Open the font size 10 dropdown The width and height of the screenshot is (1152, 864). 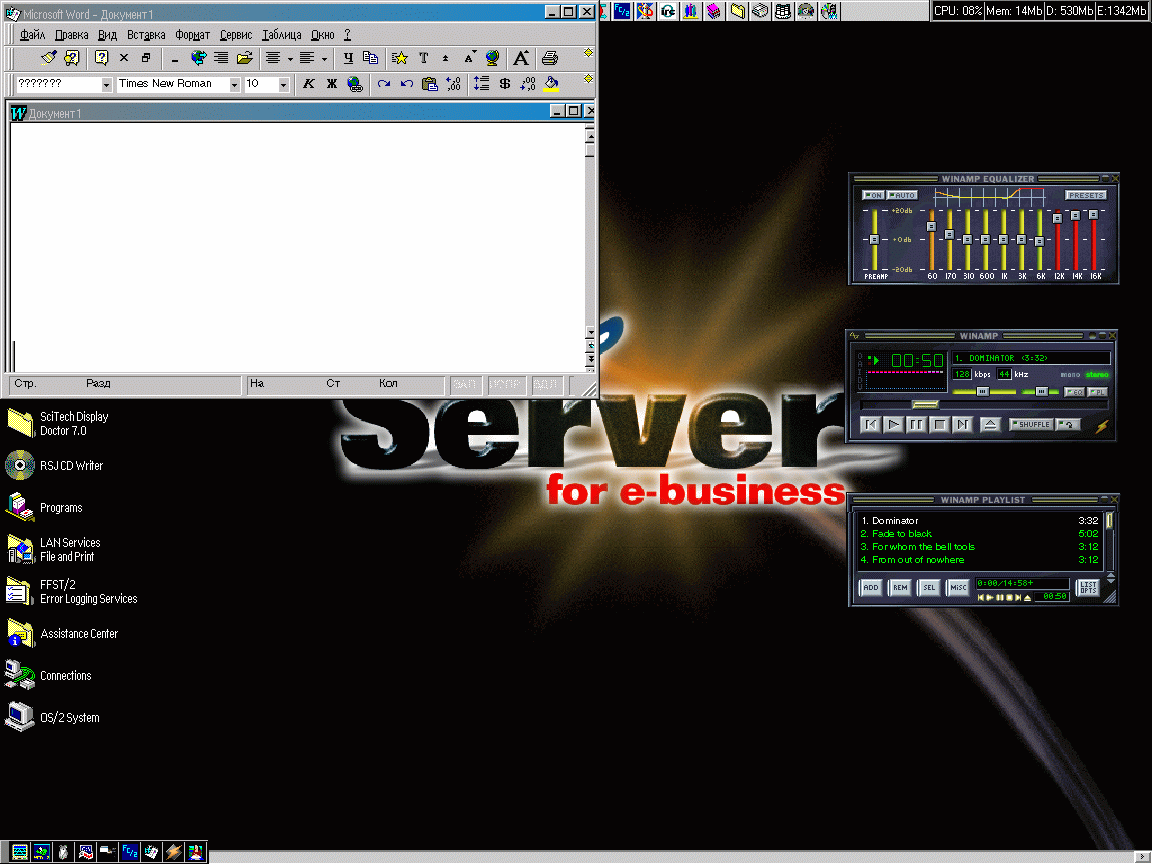click(x=284, y=85)
